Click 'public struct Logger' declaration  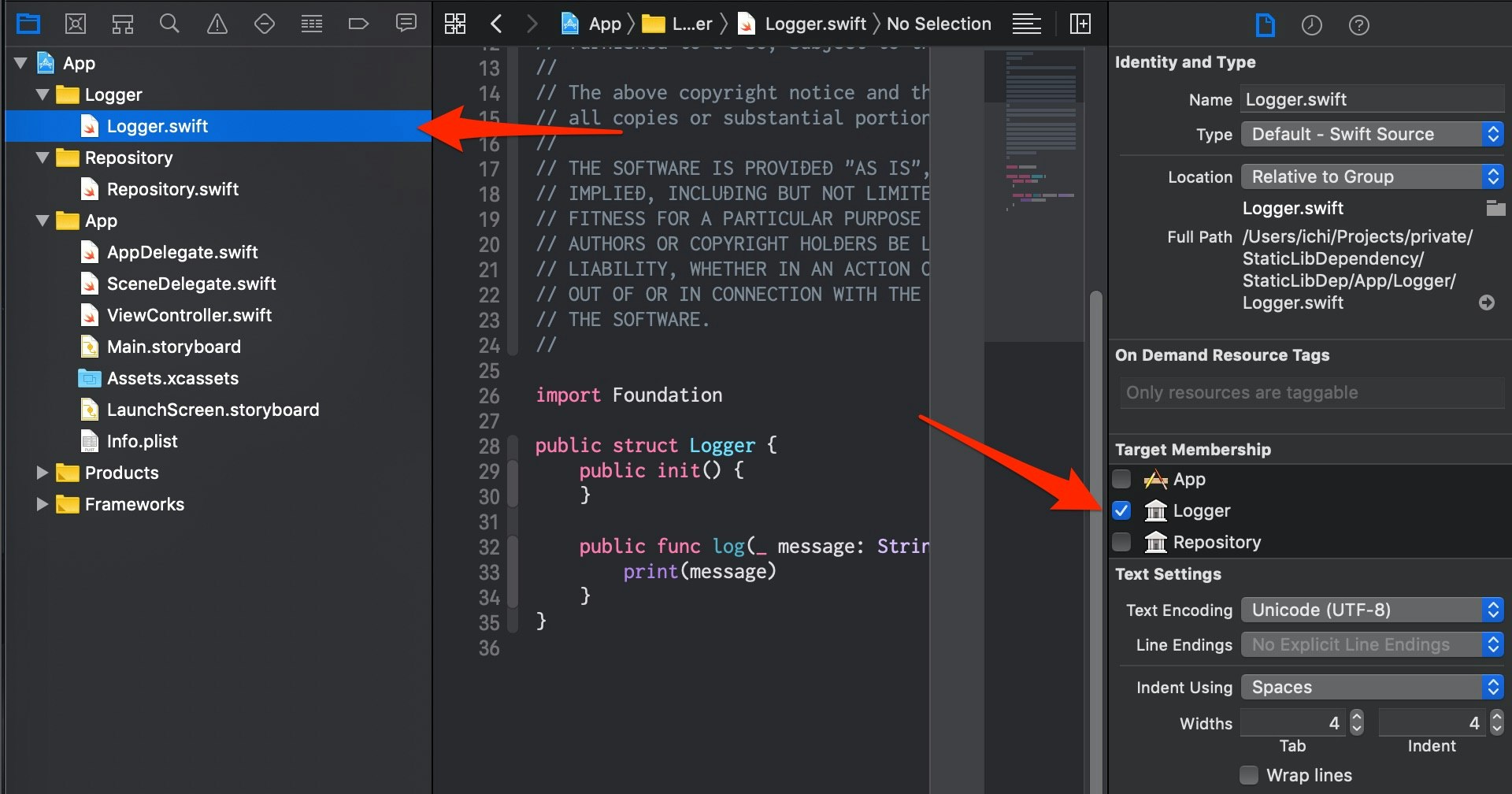click(656, 446)
